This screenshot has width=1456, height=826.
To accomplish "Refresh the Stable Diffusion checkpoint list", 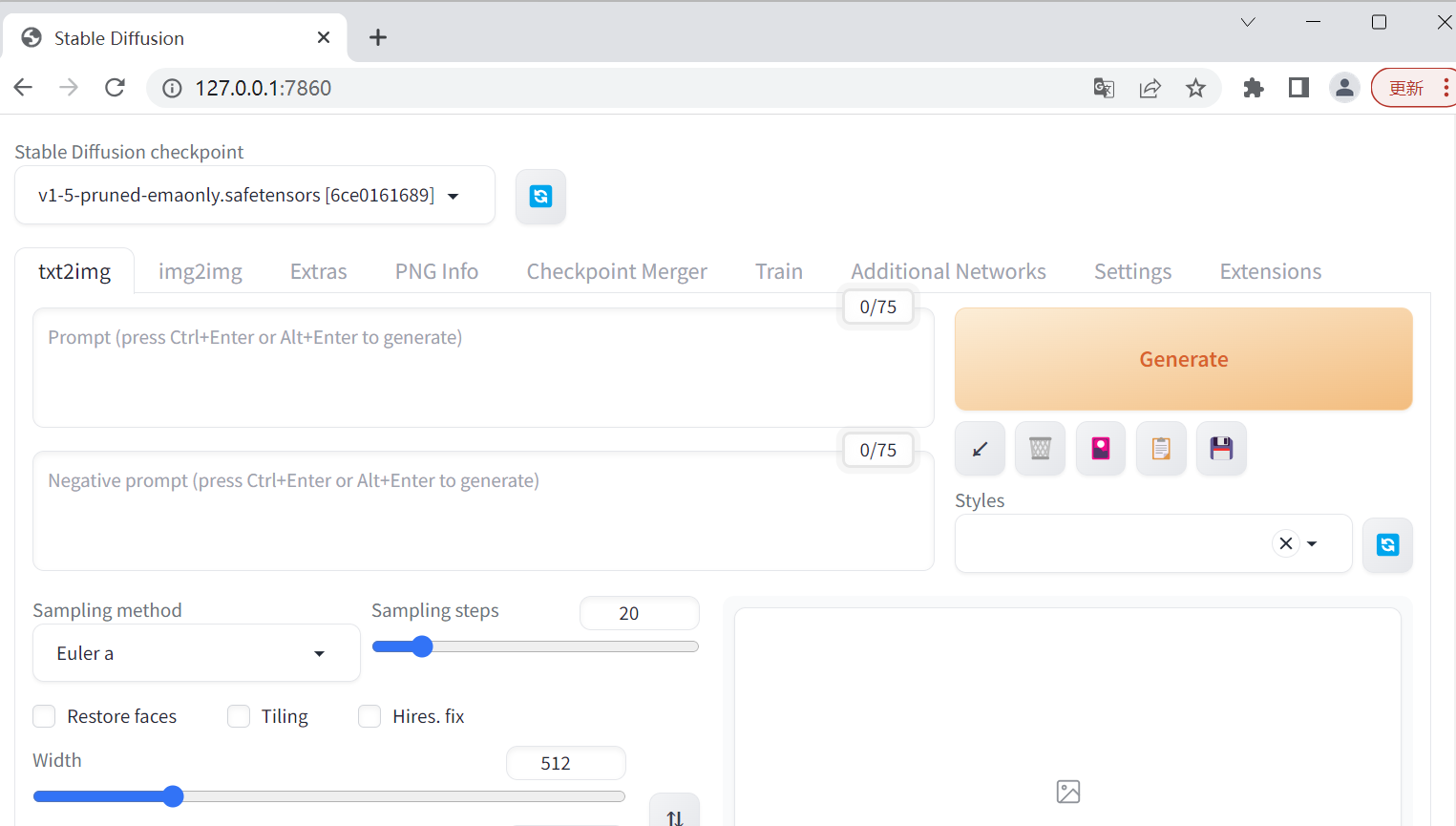I will [540, 196].
